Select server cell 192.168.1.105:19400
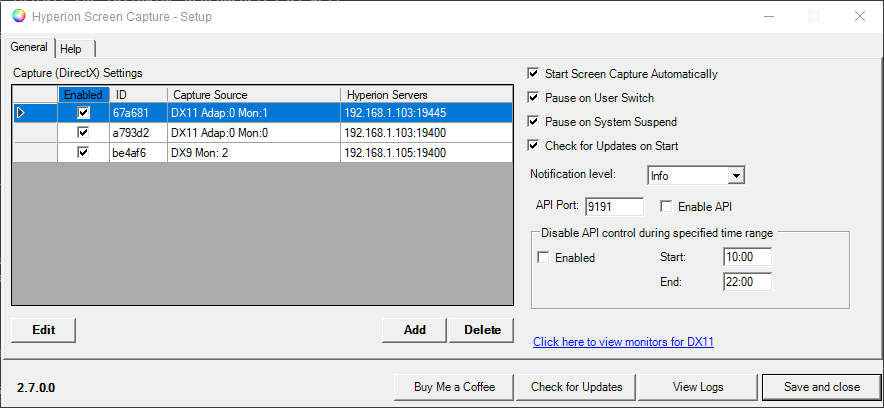This screenshot has width=884, height=408. [x=427, y=153]
